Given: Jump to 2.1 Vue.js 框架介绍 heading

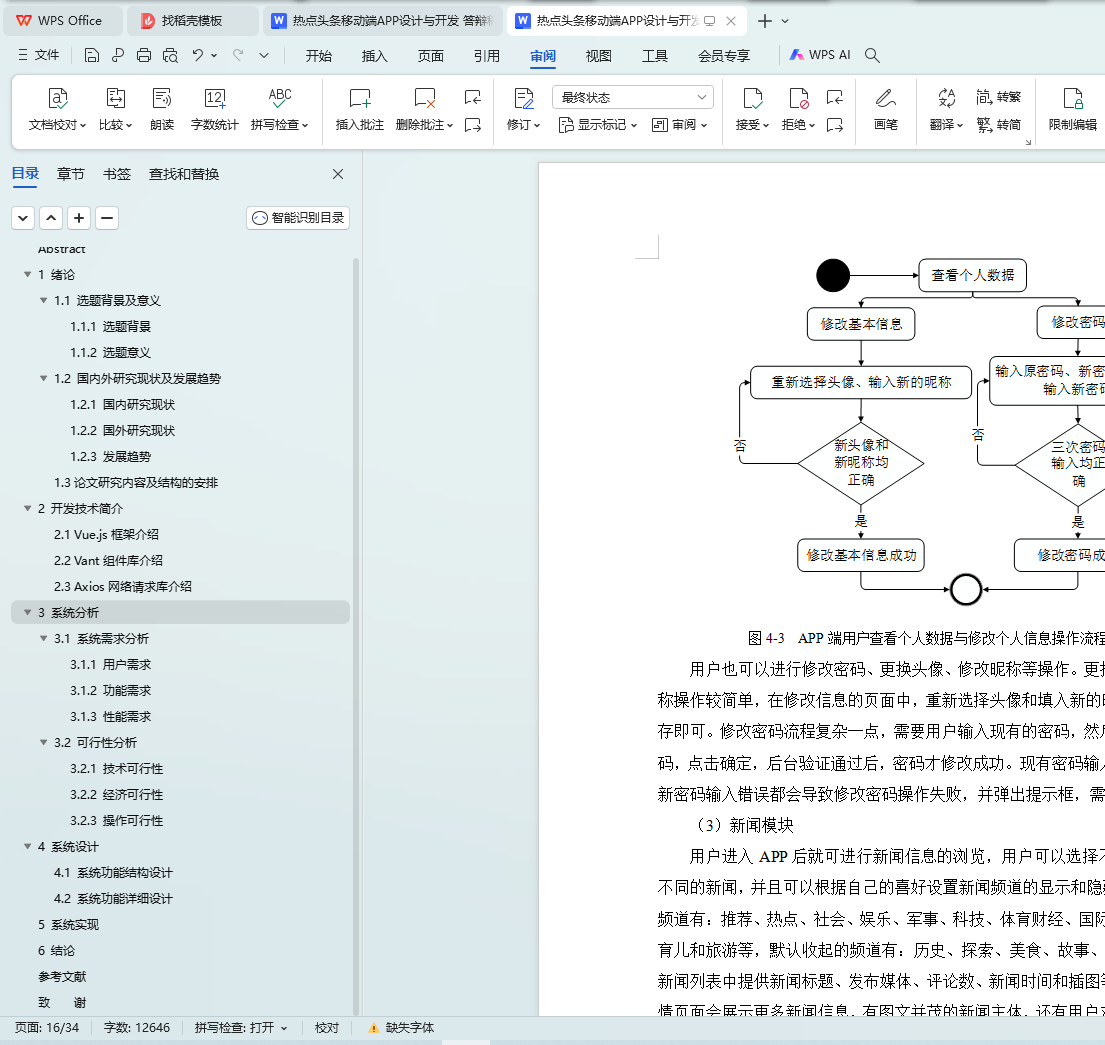Looking at the screenshot, I should [106, 534].
